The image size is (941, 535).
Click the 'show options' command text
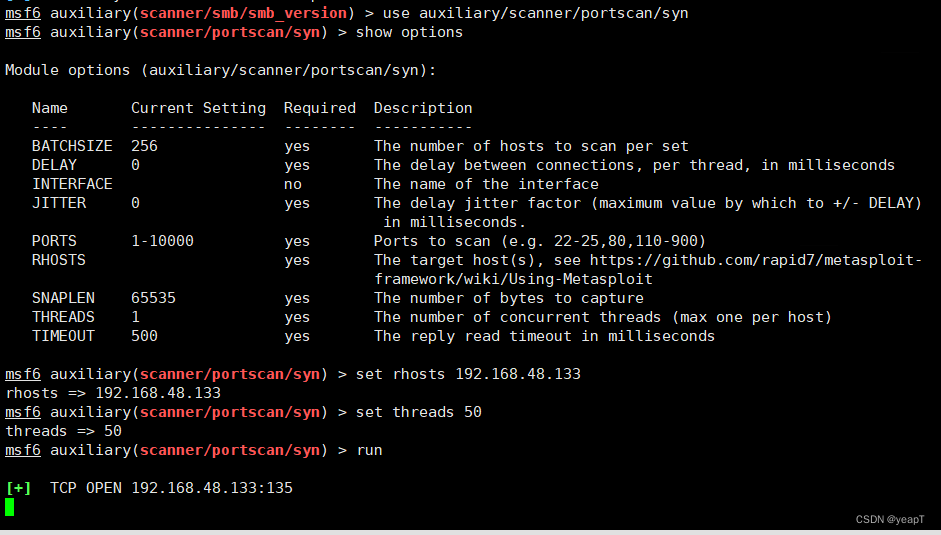coord(409,32)
